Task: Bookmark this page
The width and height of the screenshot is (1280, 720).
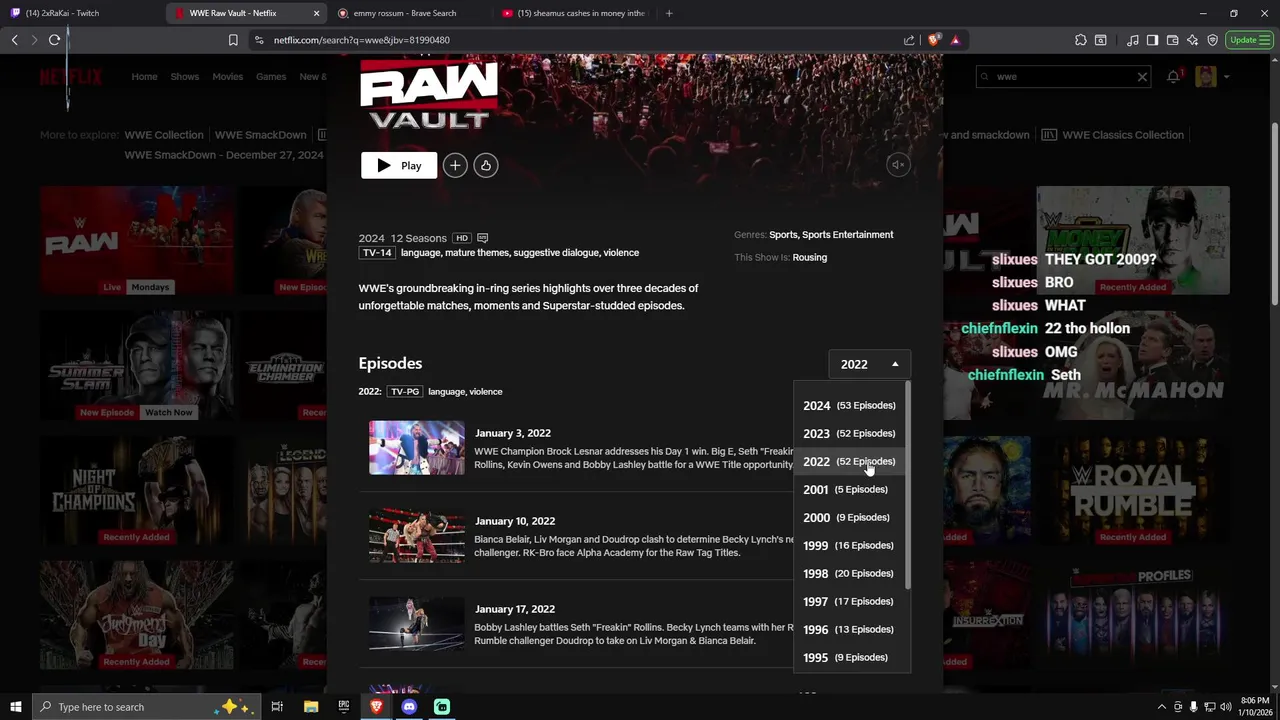Action: [x=233, y=40]
